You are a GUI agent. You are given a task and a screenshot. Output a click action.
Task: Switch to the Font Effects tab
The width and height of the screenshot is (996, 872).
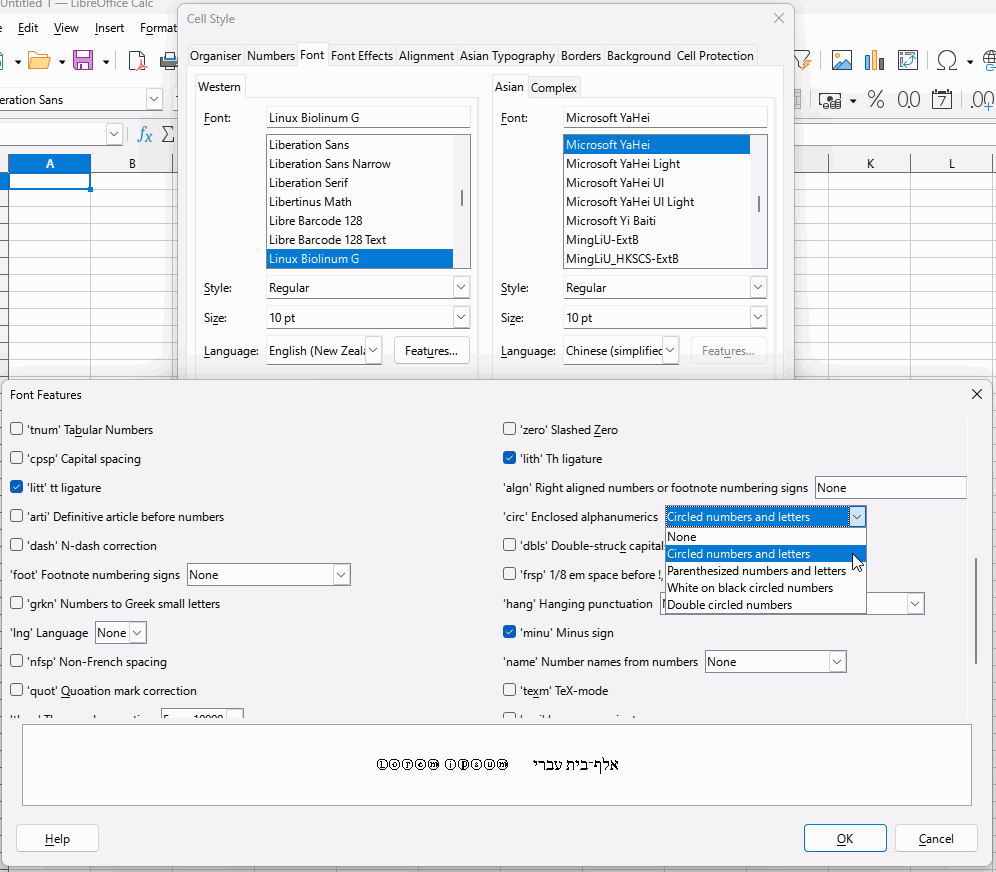[x=361, y=56]
